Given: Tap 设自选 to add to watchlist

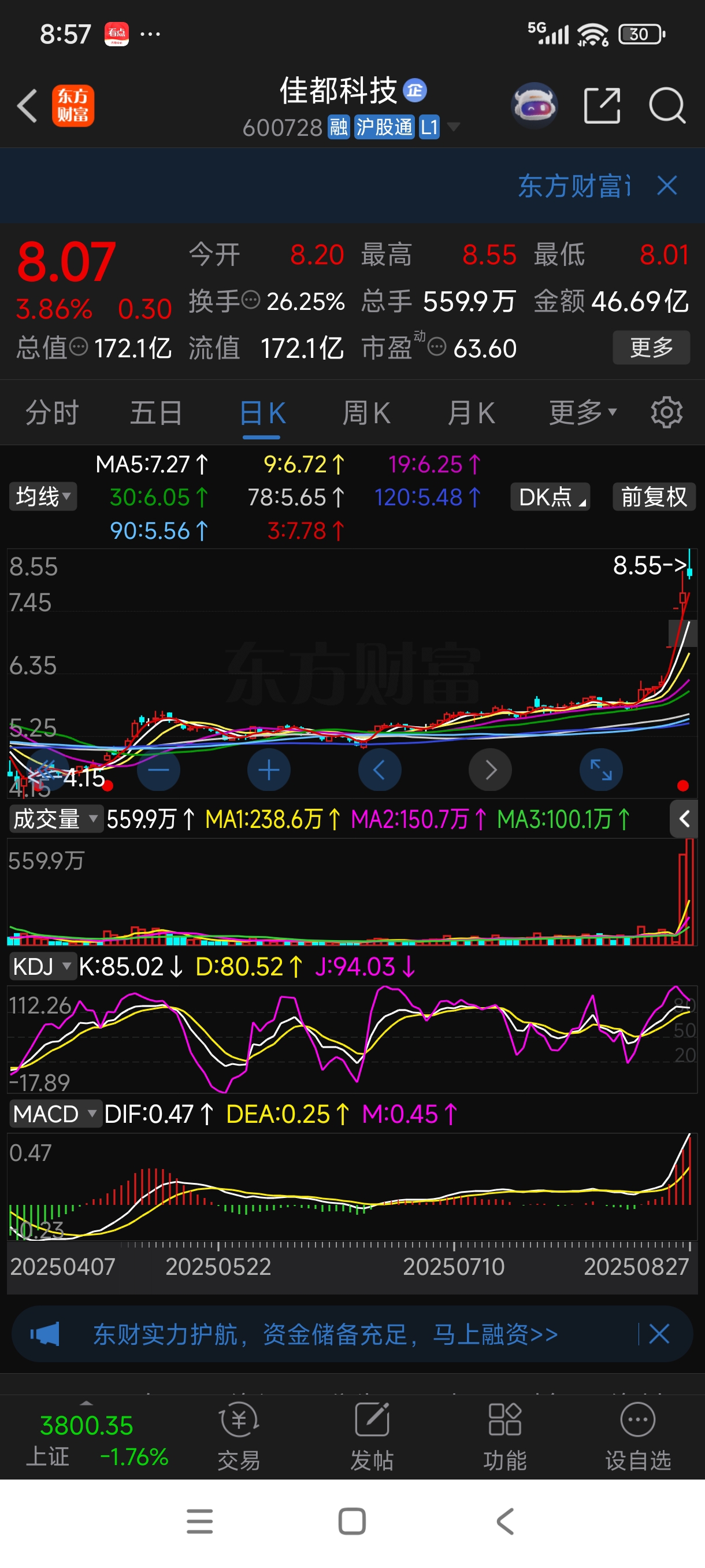Looking at the screenshot, I should [x=638, y=1437].
